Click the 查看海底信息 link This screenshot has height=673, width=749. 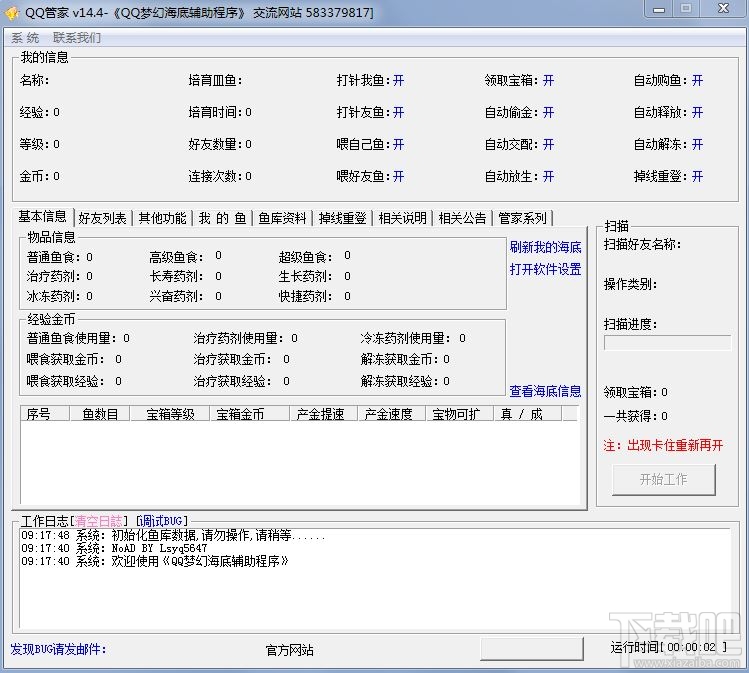point(546,391)
